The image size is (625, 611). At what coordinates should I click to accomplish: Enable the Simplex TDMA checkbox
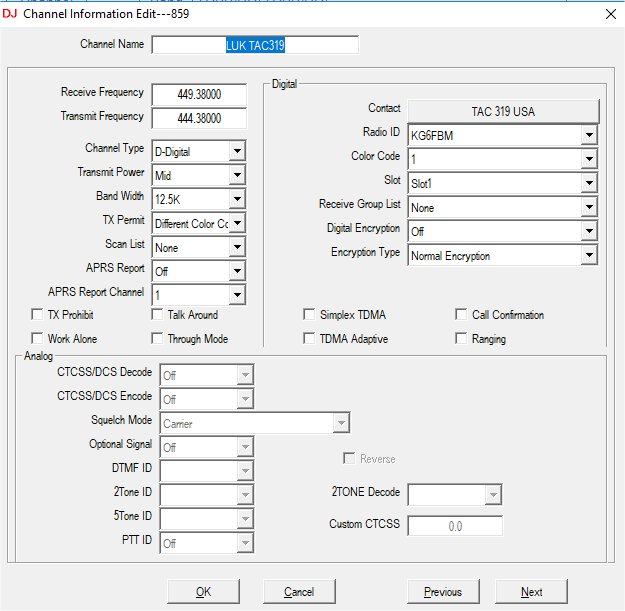tap(309, 314)
